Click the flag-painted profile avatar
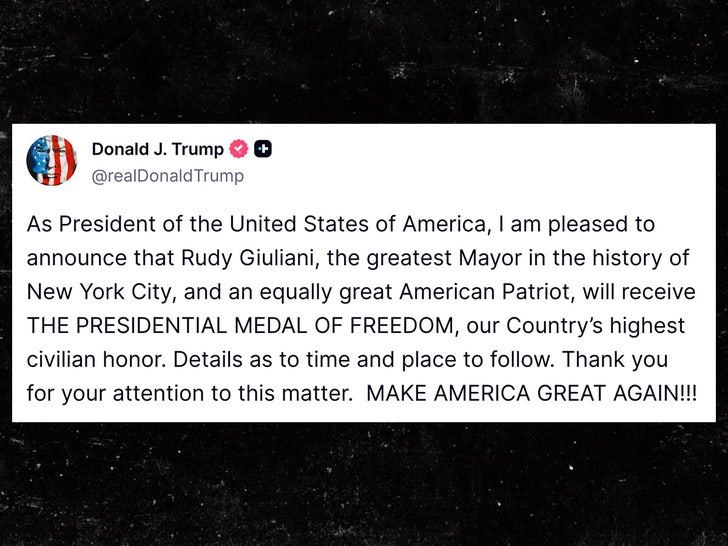728x546 pixels. [50, 160]
